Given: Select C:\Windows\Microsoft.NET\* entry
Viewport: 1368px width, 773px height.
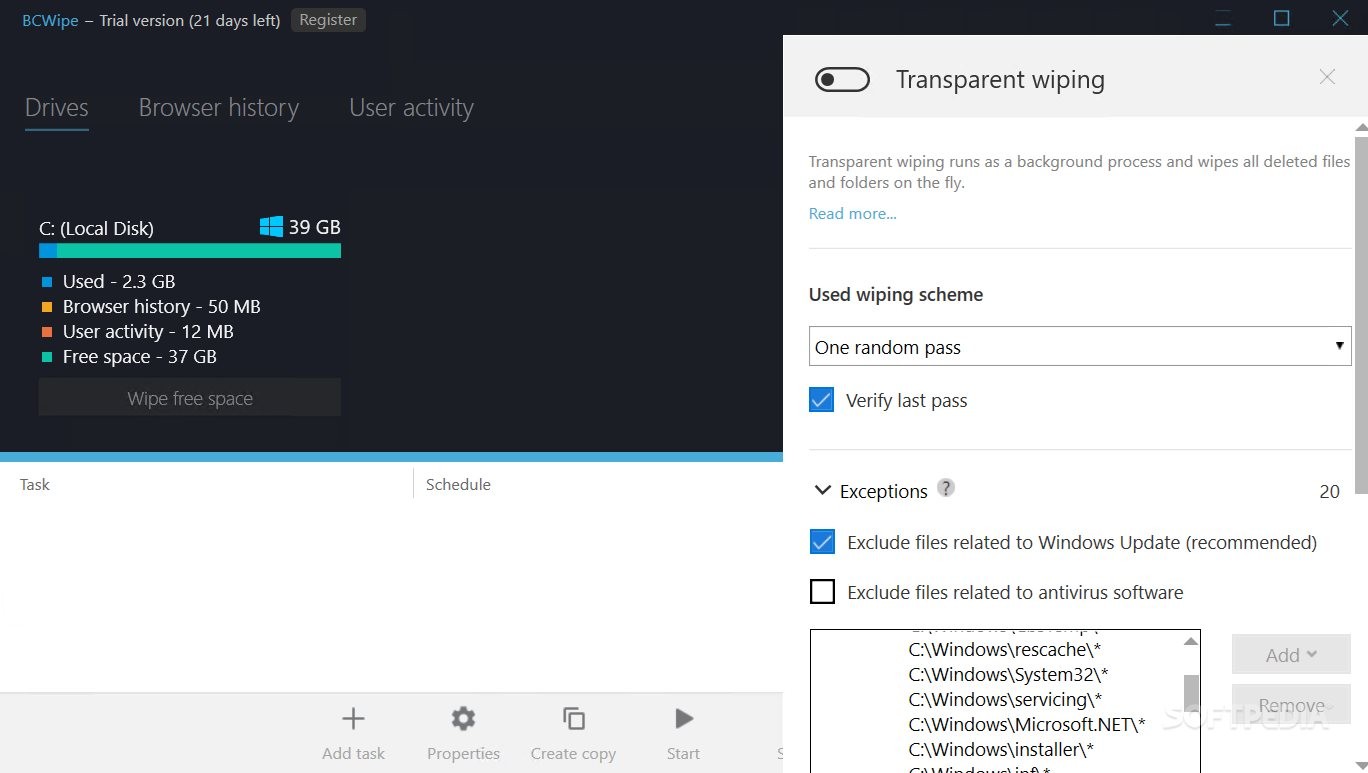Looking at the screenshot, I should [x=1027, y=724].
